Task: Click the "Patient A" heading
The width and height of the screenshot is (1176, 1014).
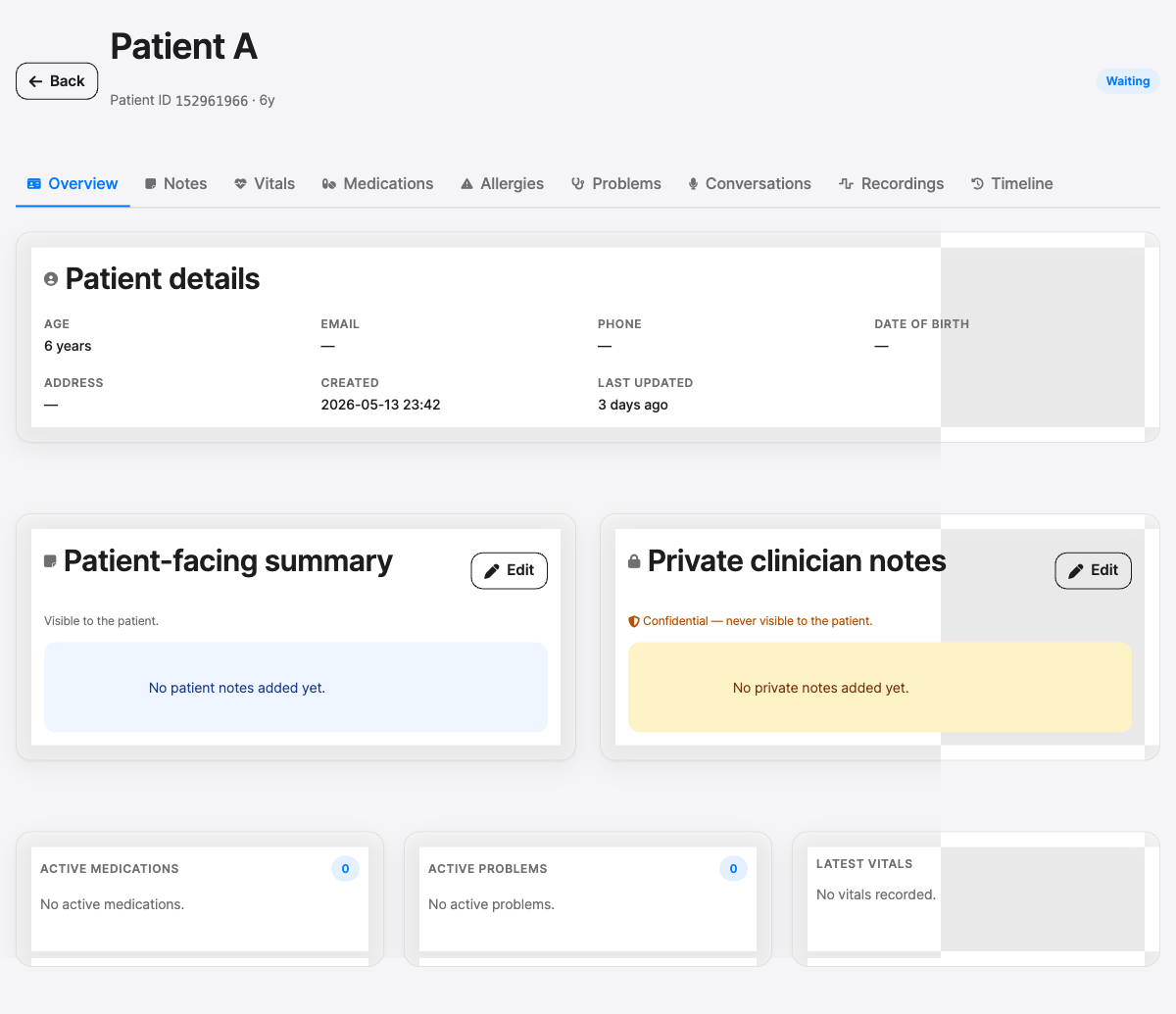Action: click(x=184, y=46)
